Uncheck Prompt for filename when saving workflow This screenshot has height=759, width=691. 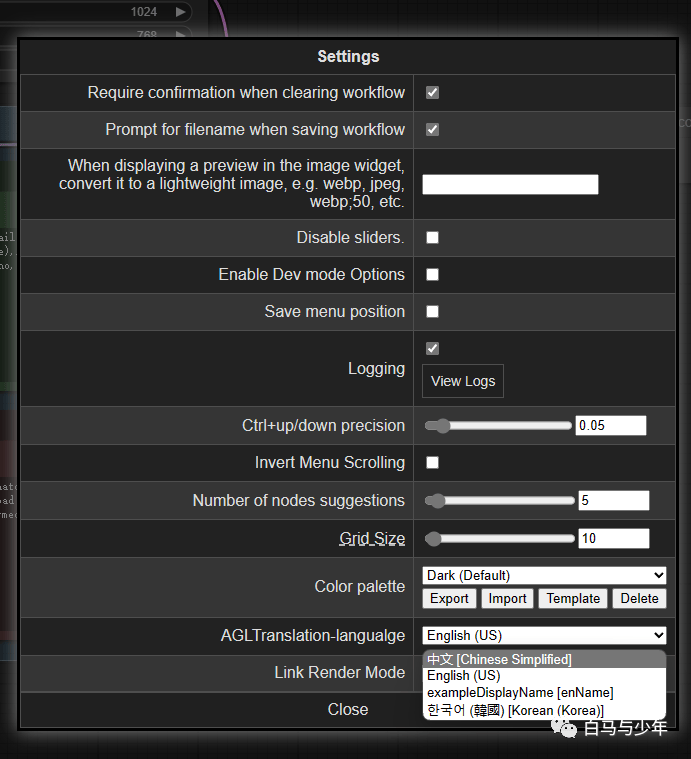[432, 130]
